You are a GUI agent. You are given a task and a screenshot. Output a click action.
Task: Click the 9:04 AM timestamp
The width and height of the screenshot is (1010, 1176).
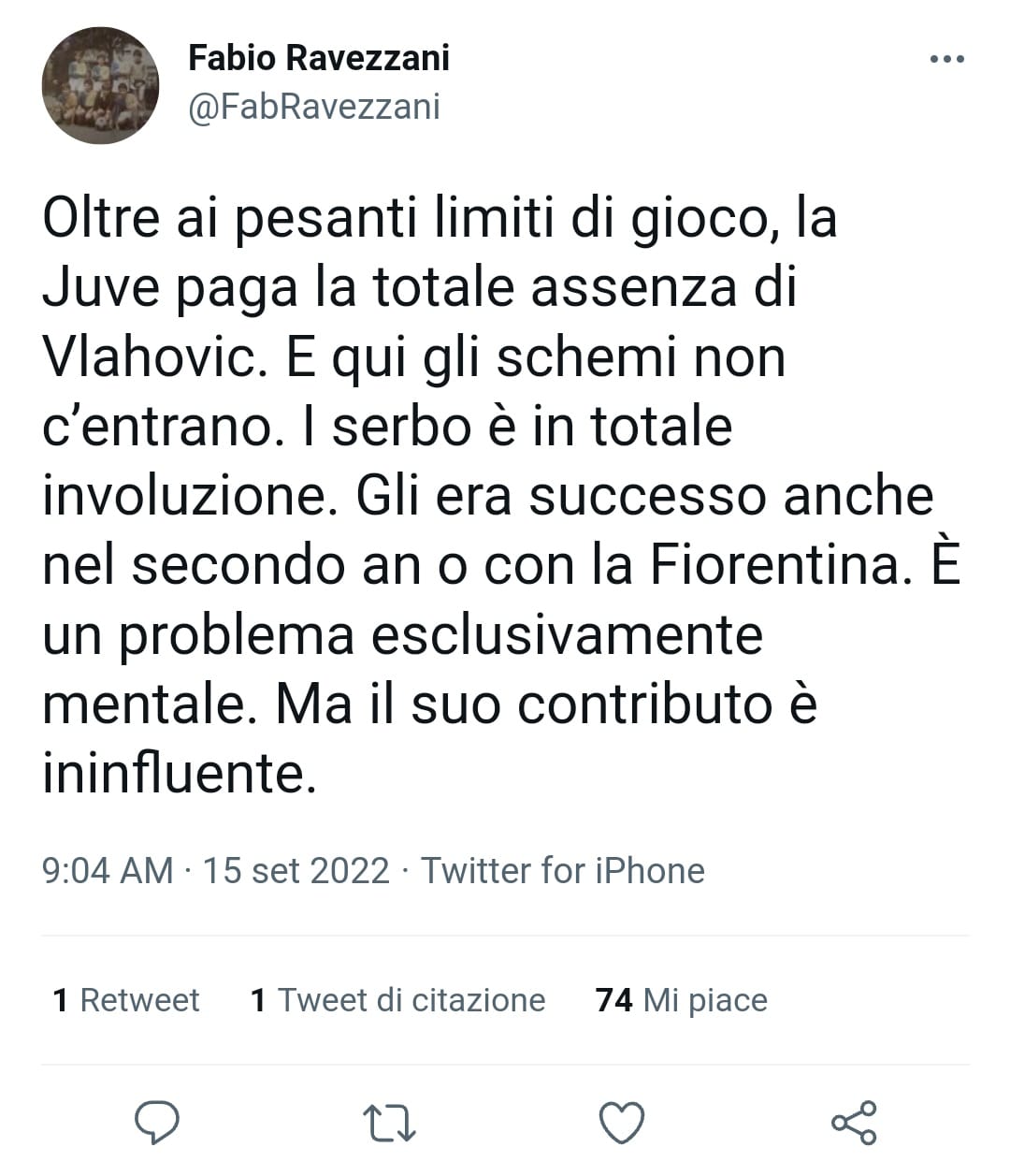108,870
